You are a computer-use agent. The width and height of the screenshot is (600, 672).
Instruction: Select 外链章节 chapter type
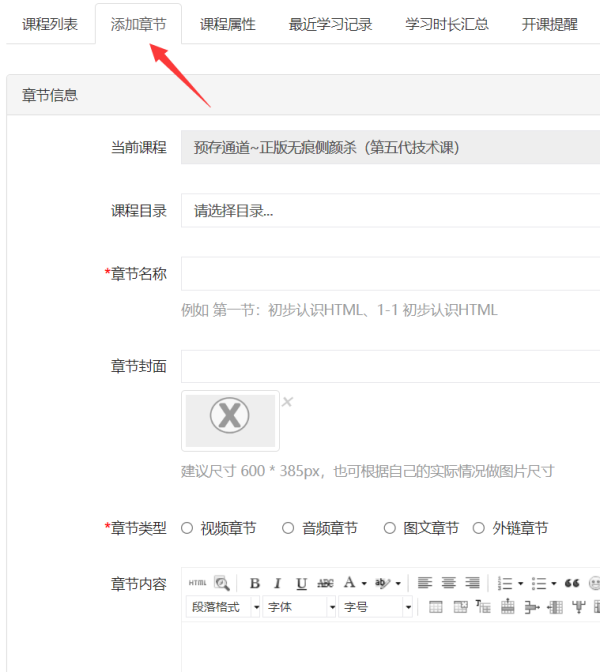[479, 528]
